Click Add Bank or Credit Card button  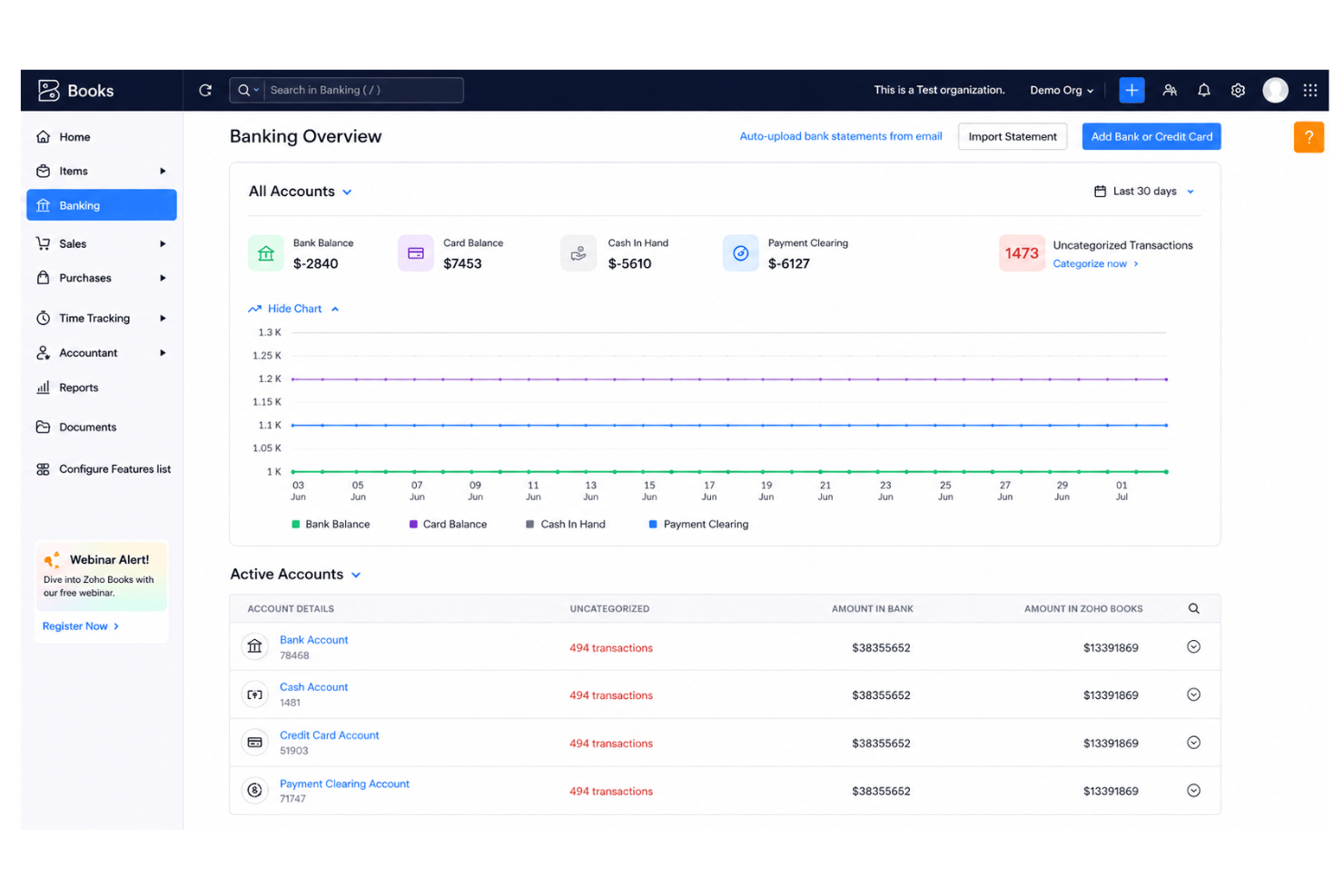pos(1151,137)
